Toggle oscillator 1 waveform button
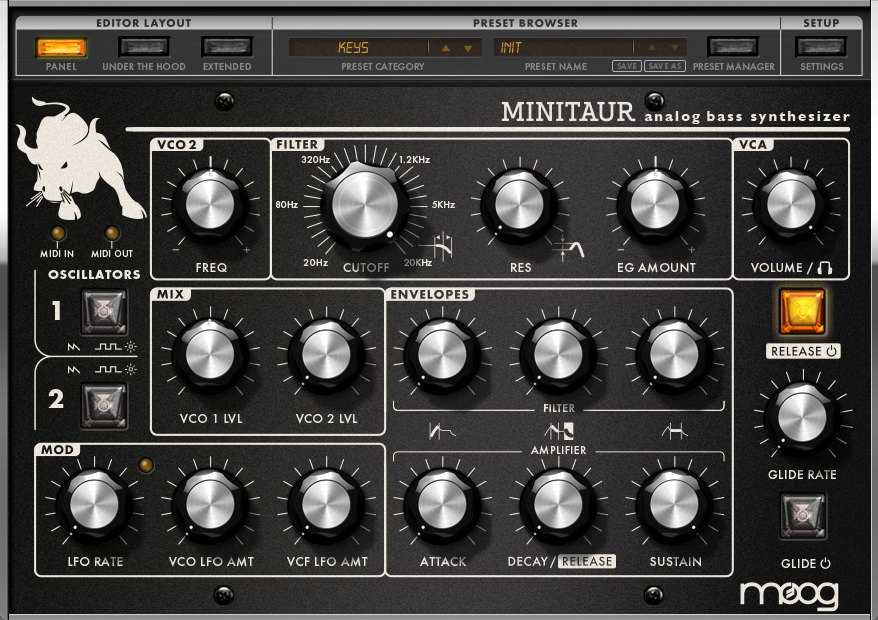This screenshot has width=878, height=620. point(104,311)
